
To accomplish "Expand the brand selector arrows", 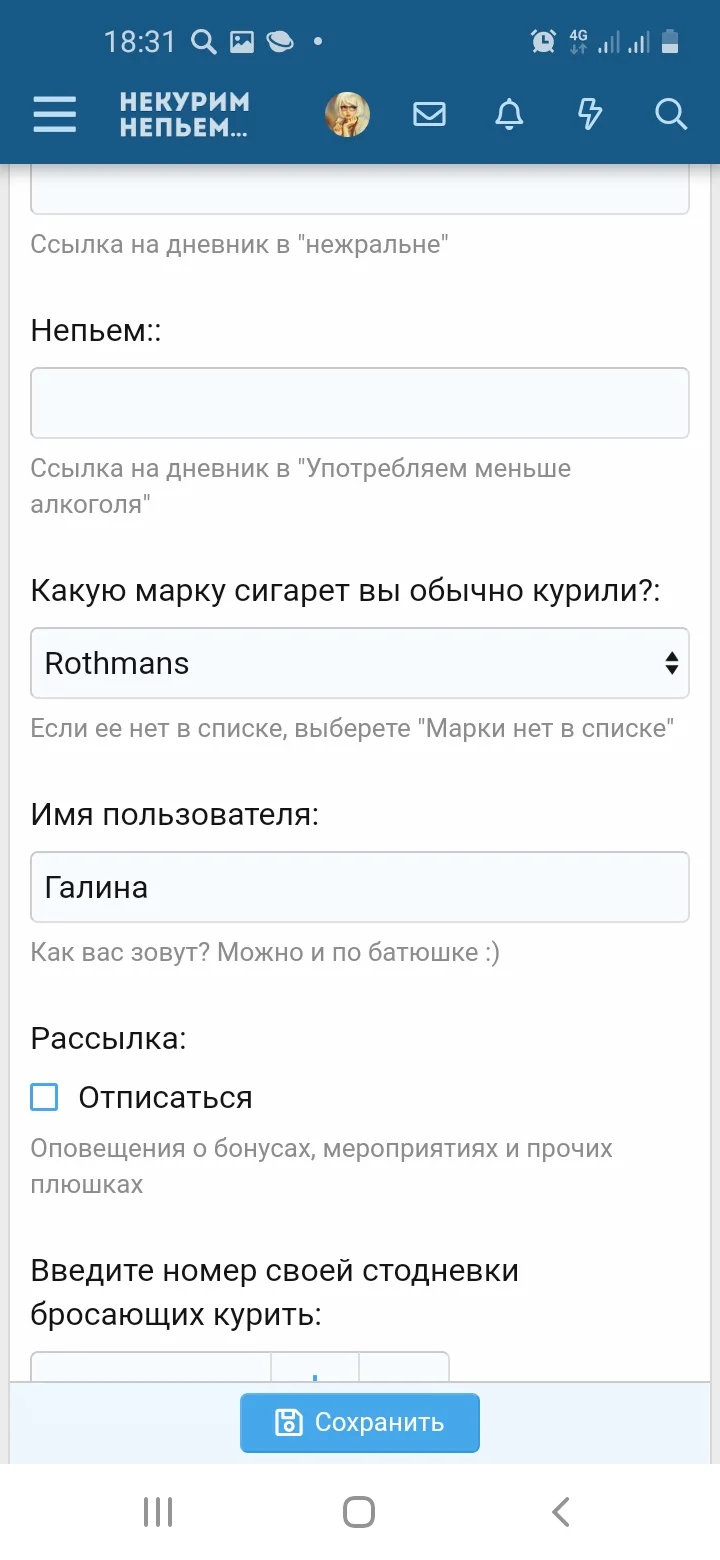I will pyautogui.click(x=670, y=663).
